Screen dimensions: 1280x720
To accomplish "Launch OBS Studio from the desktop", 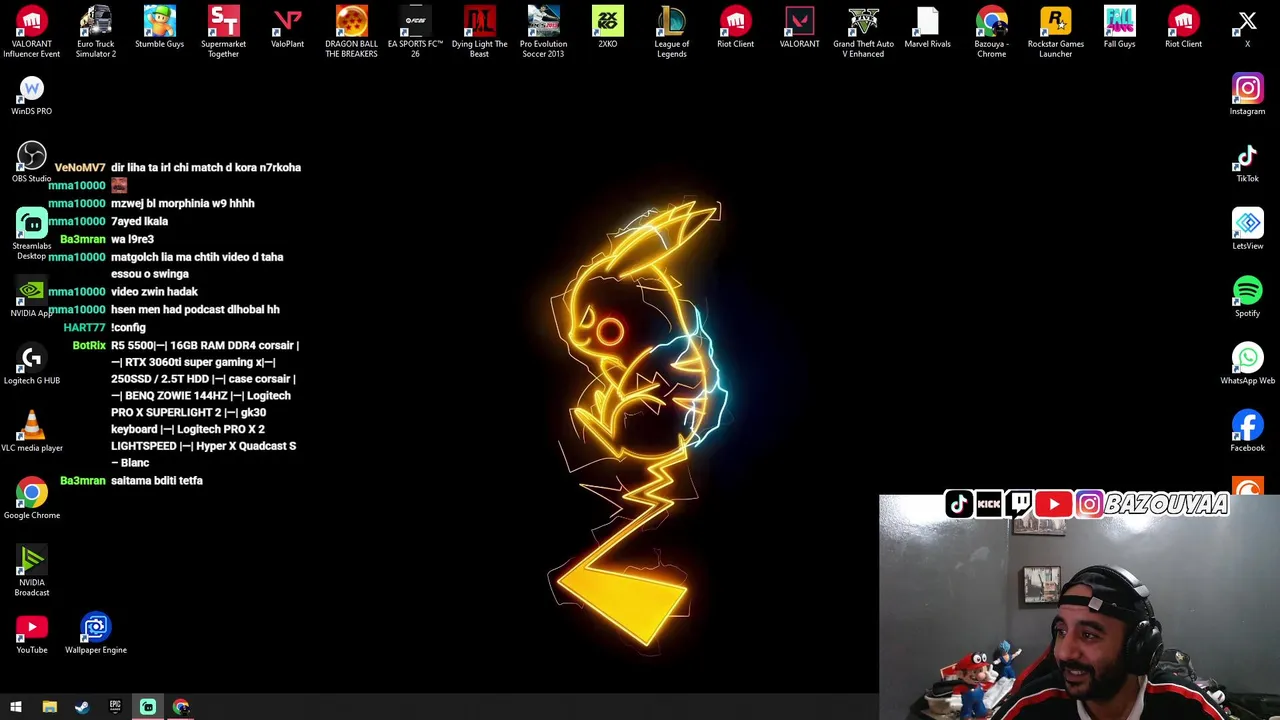I will coord(32,162).
